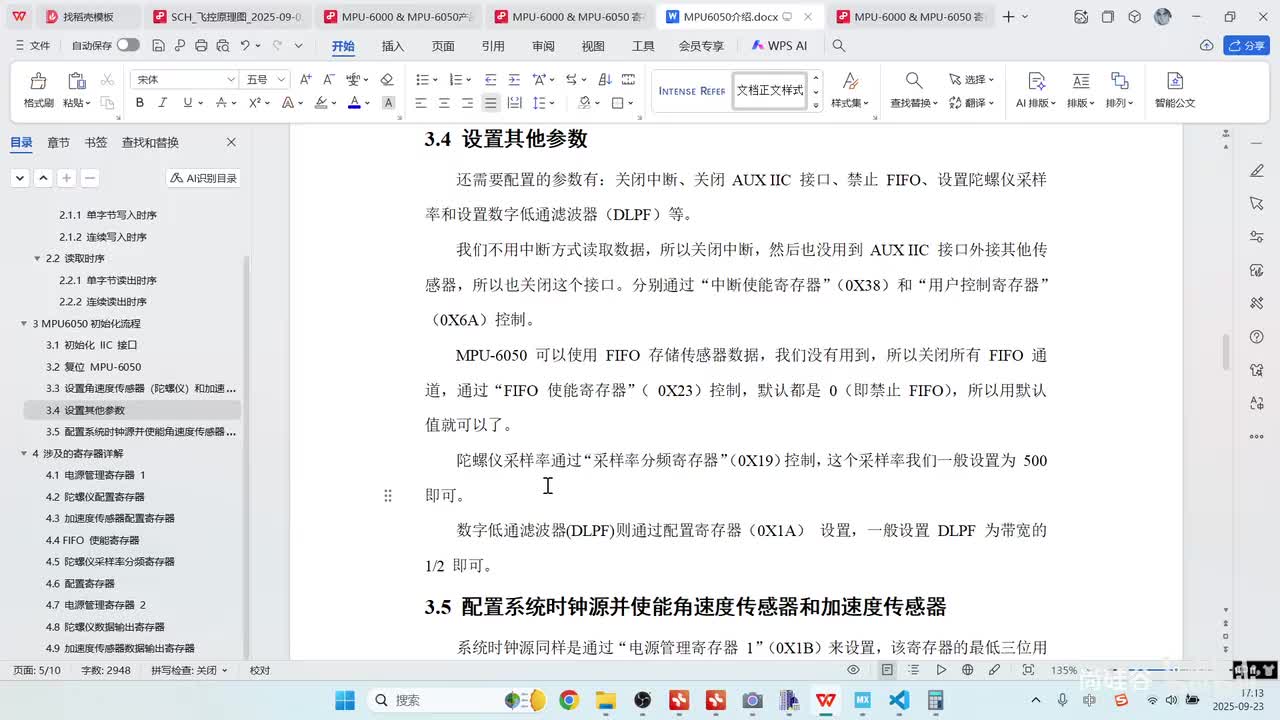Switch to the 页面 ribbon tab
Viewport: 1280px width, 720px height.
coord(443,46)
